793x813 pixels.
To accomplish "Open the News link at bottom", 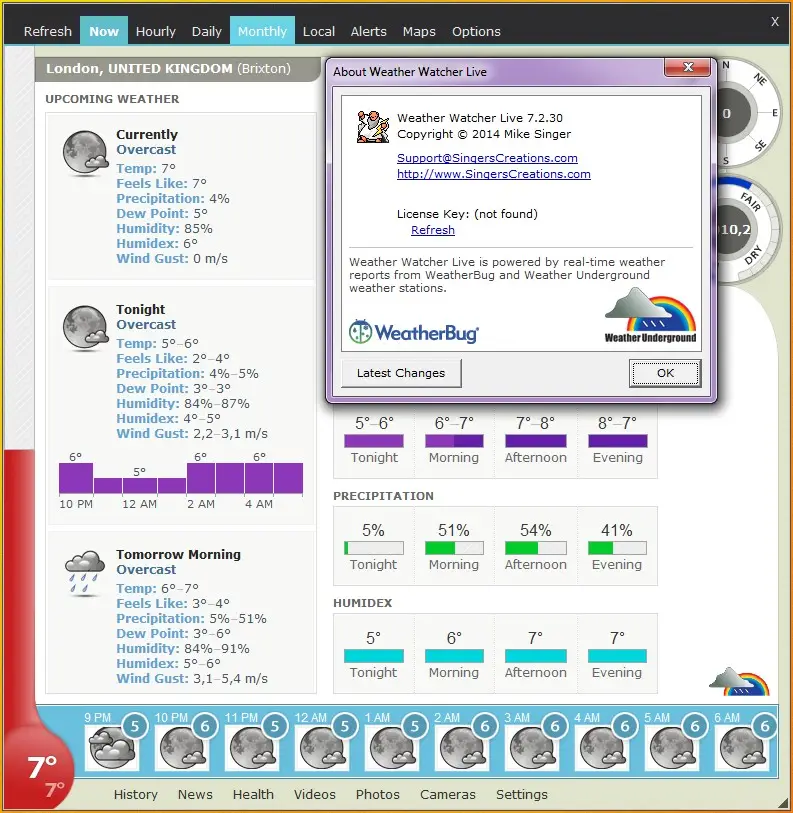I will pos(195,794).
